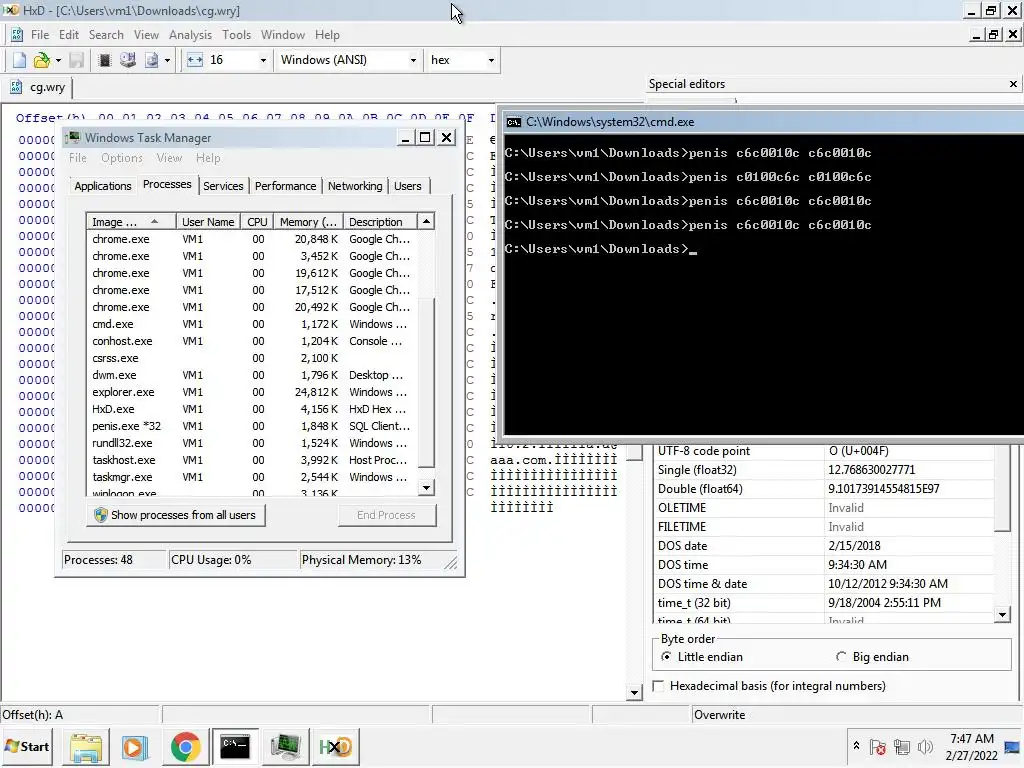Select the HxD.exe process row
The height and width of the screenshot is (768, 1024).
(x=251, y=409)
